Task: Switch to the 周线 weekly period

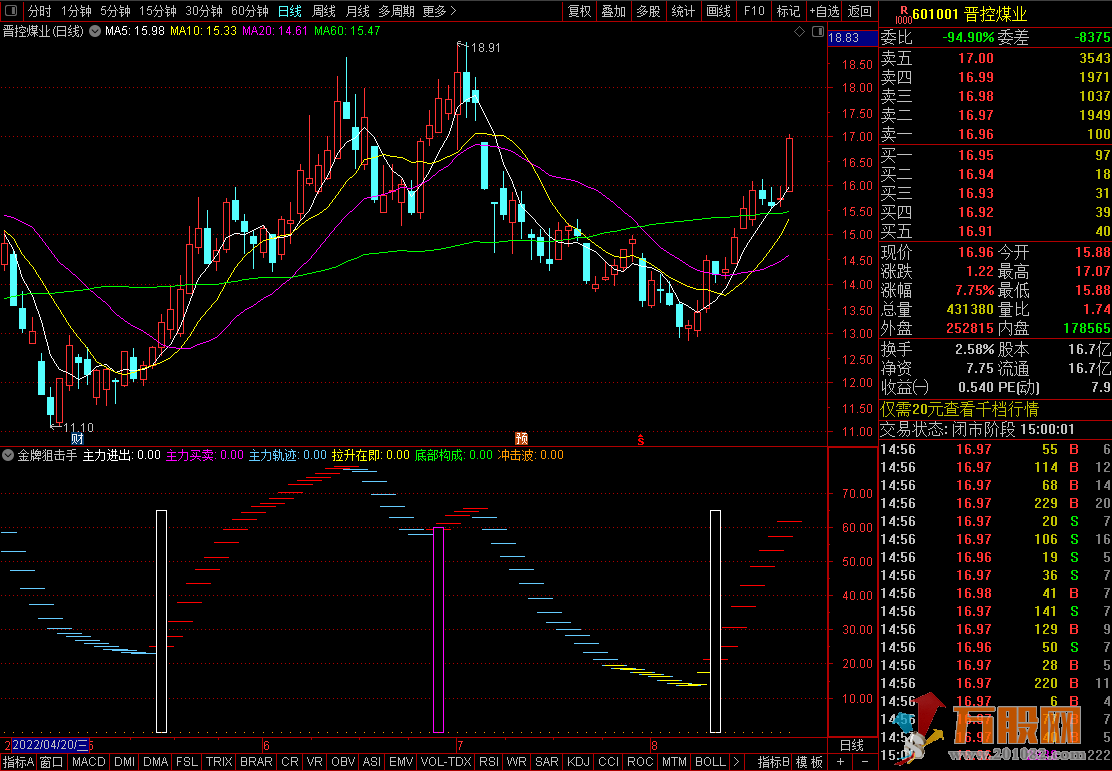Action: [x=324, y=11]
